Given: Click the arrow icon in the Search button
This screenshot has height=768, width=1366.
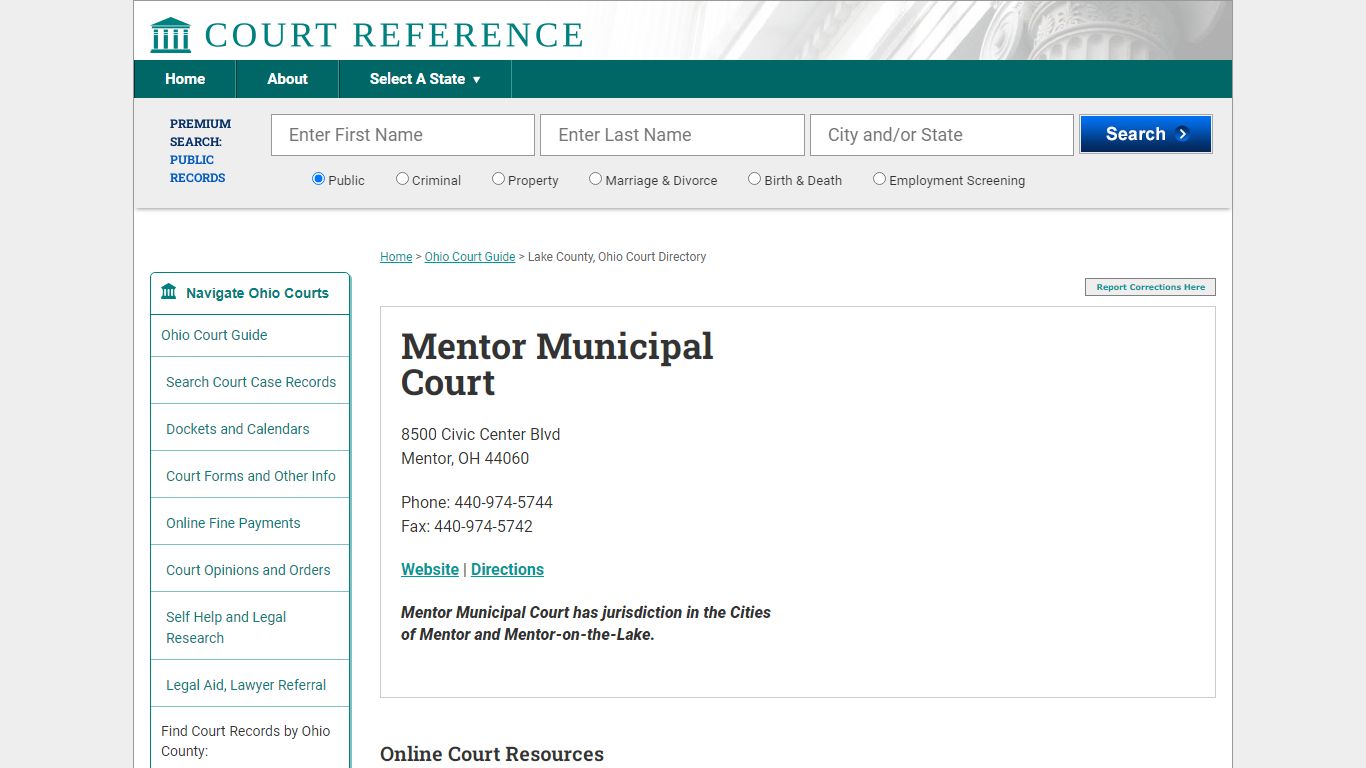Looking at the screenshot, I should pos(1183,134).
